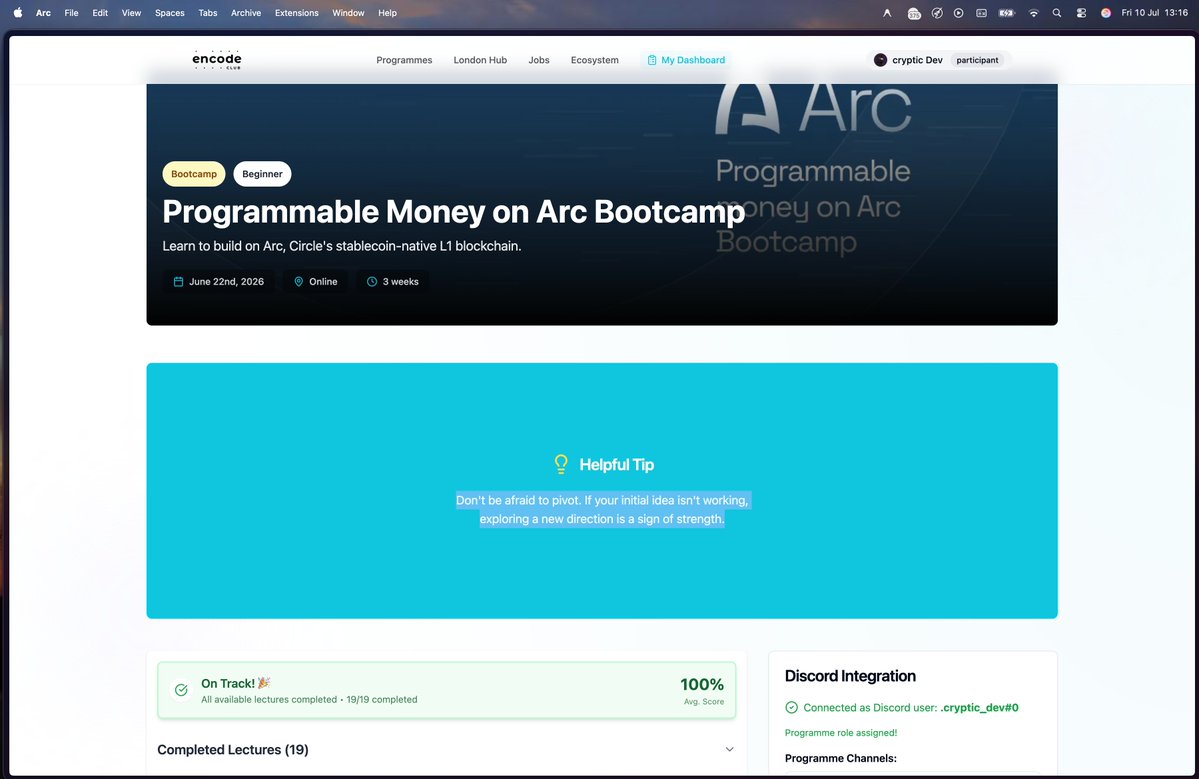Open the Edit menu
The image size is (1199, 779).
pos(100,13)
